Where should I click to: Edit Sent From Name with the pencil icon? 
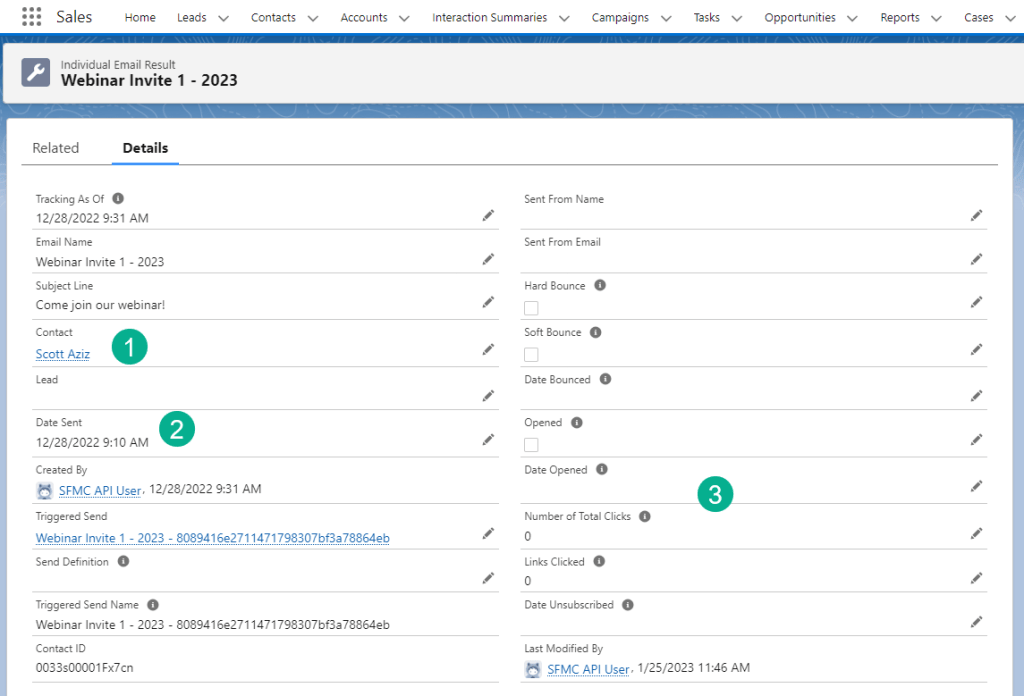click(x=977, y=214)
